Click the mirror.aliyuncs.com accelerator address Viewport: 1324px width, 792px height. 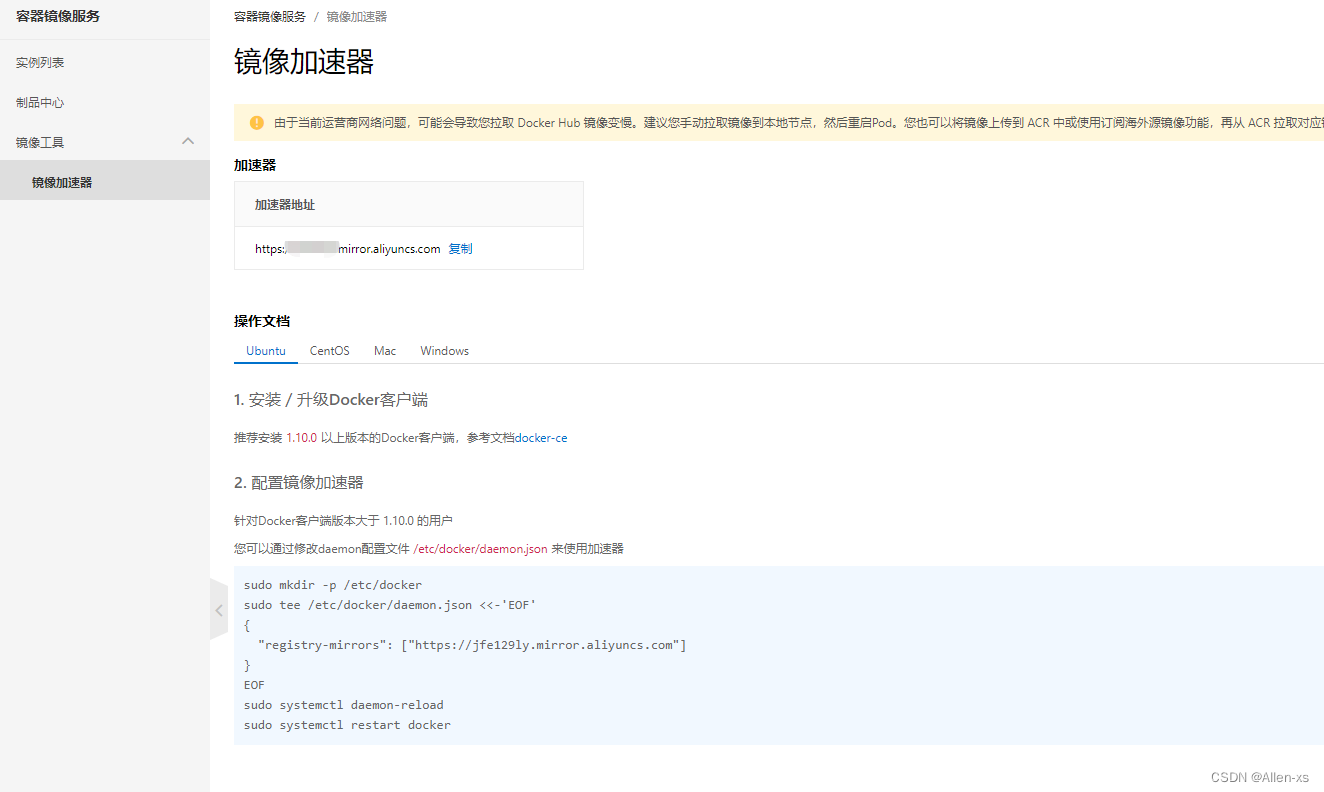coord(348,249)
